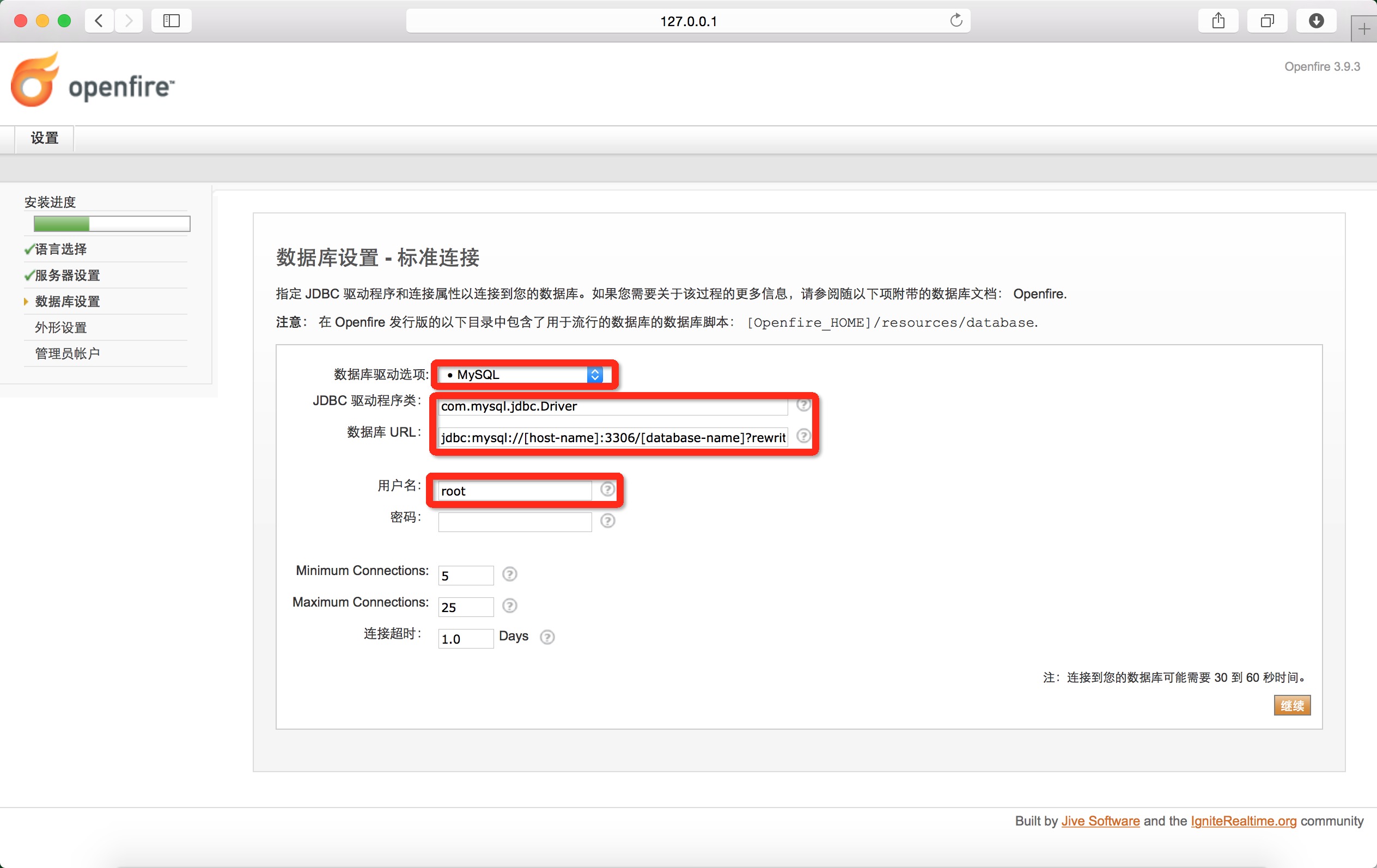
Task: Click the Minimum Connections field
Action: (x=466, y=575)
